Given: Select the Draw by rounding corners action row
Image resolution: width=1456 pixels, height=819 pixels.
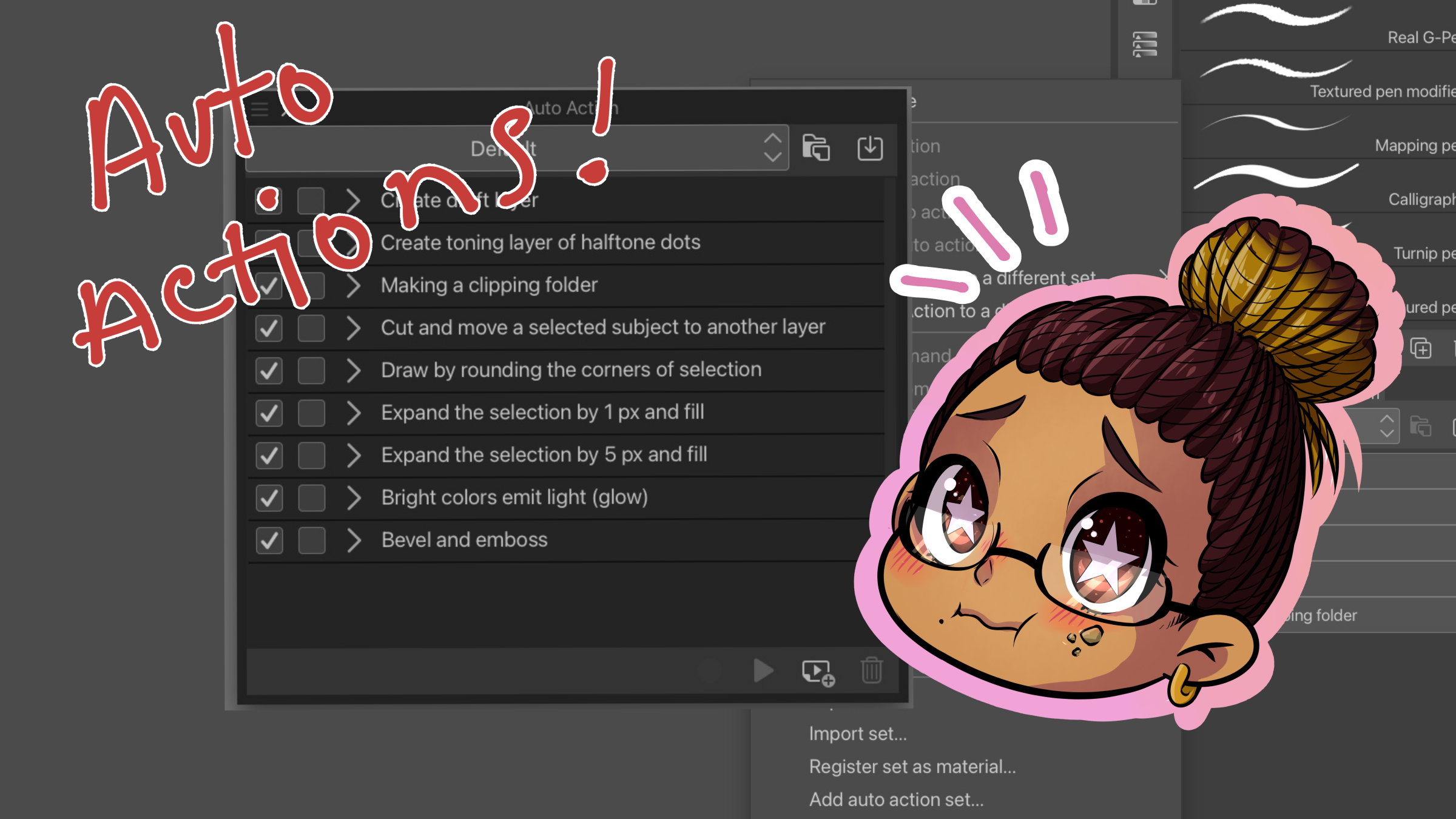Looking at the screenshot, I should (570, 370).
